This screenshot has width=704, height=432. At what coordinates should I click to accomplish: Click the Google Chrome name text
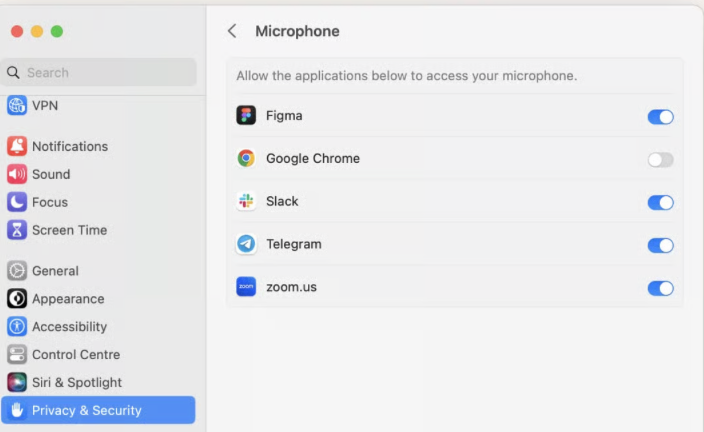pos(313,159)
